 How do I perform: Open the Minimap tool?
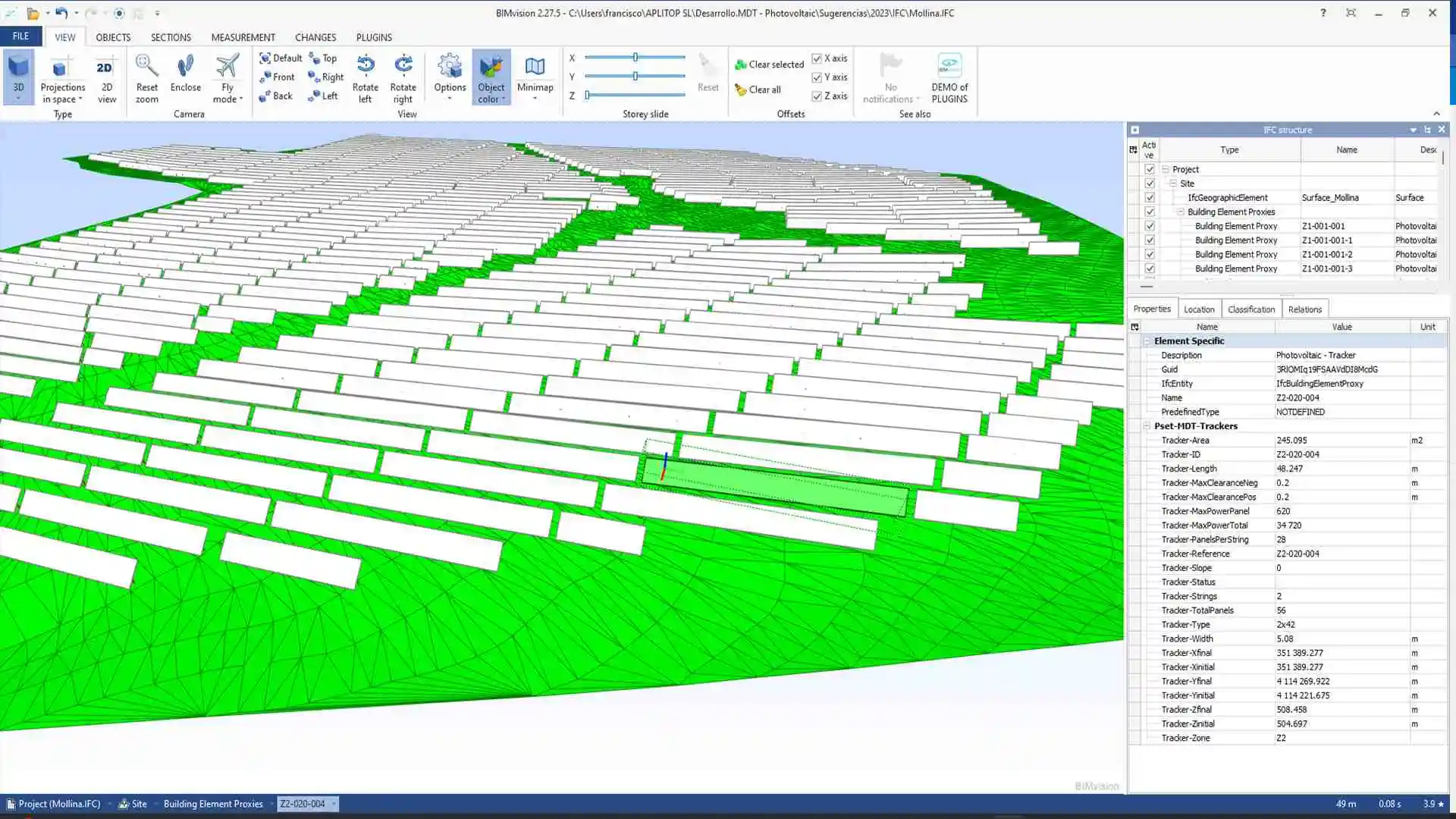[535, 77]
